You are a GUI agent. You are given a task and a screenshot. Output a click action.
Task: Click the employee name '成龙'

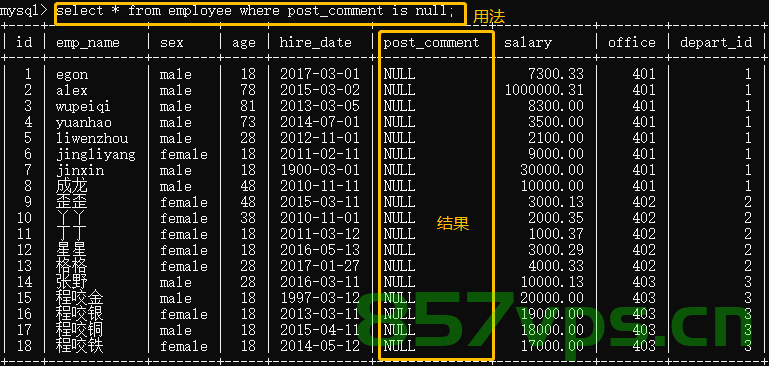tap(72, 186)
